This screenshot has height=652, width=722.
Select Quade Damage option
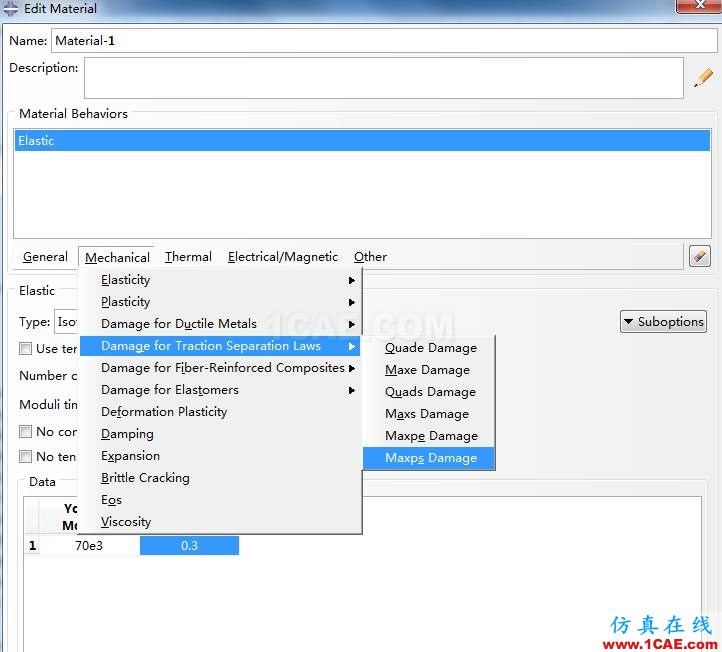pos(429,348)
